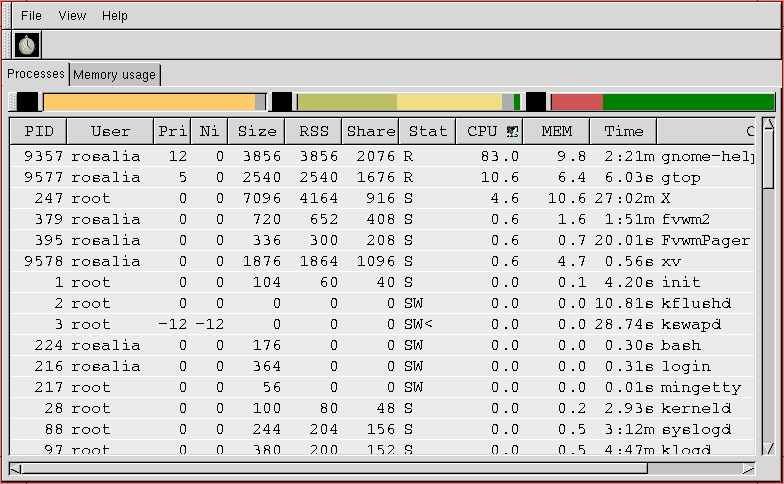Sort process list by PID column
The height and width of the screenshot is (484, 784).
click(x=39, y=131)
